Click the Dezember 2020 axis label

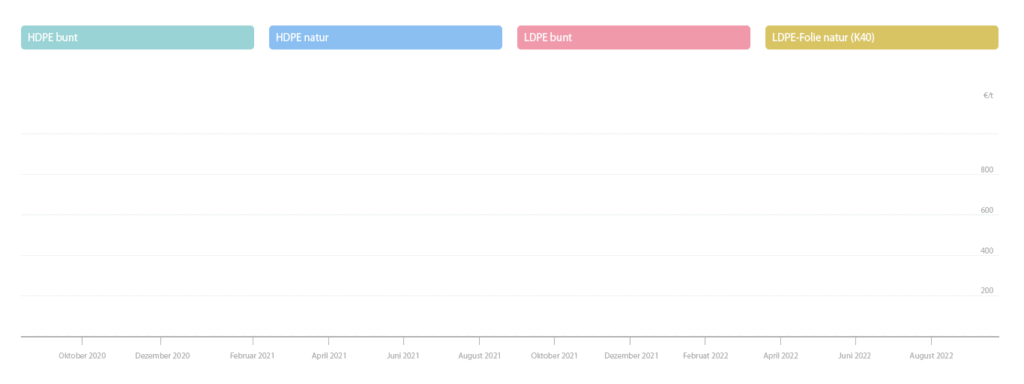tap(163, 356)
